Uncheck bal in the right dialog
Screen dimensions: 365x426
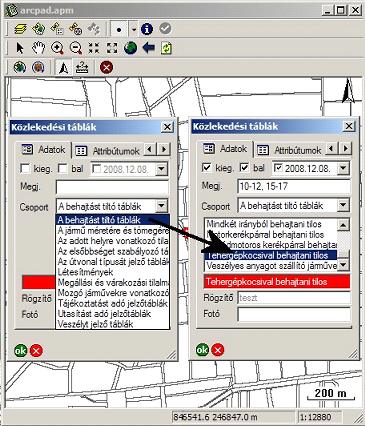244,168
